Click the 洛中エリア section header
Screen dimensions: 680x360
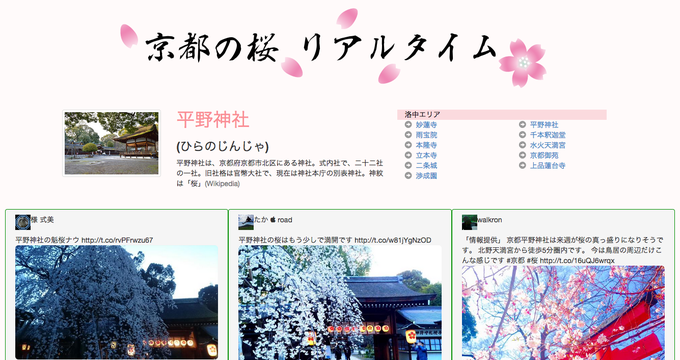click(x=502, y=115)
